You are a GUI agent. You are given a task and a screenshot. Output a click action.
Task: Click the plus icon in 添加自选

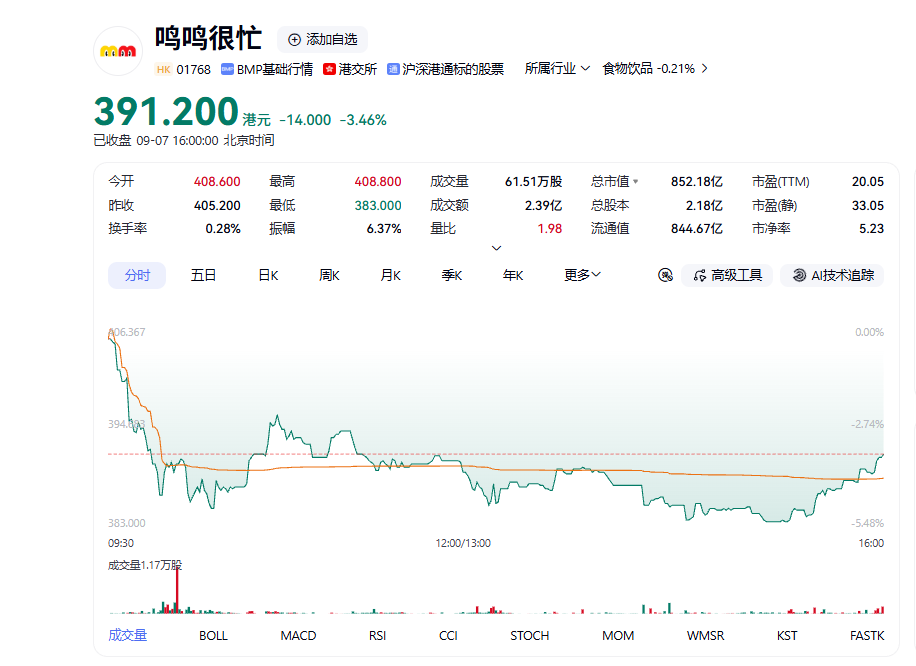294,40
